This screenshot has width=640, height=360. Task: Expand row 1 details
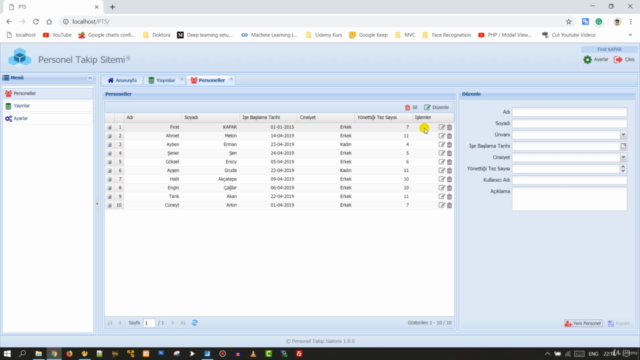[109, 127]
